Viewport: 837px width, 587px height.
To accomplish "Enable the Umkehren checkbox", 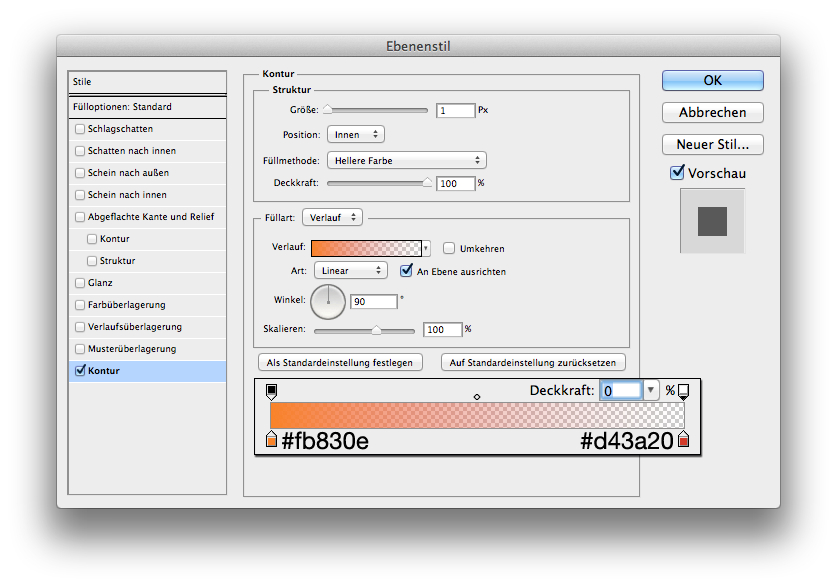I will coord(450,249).
